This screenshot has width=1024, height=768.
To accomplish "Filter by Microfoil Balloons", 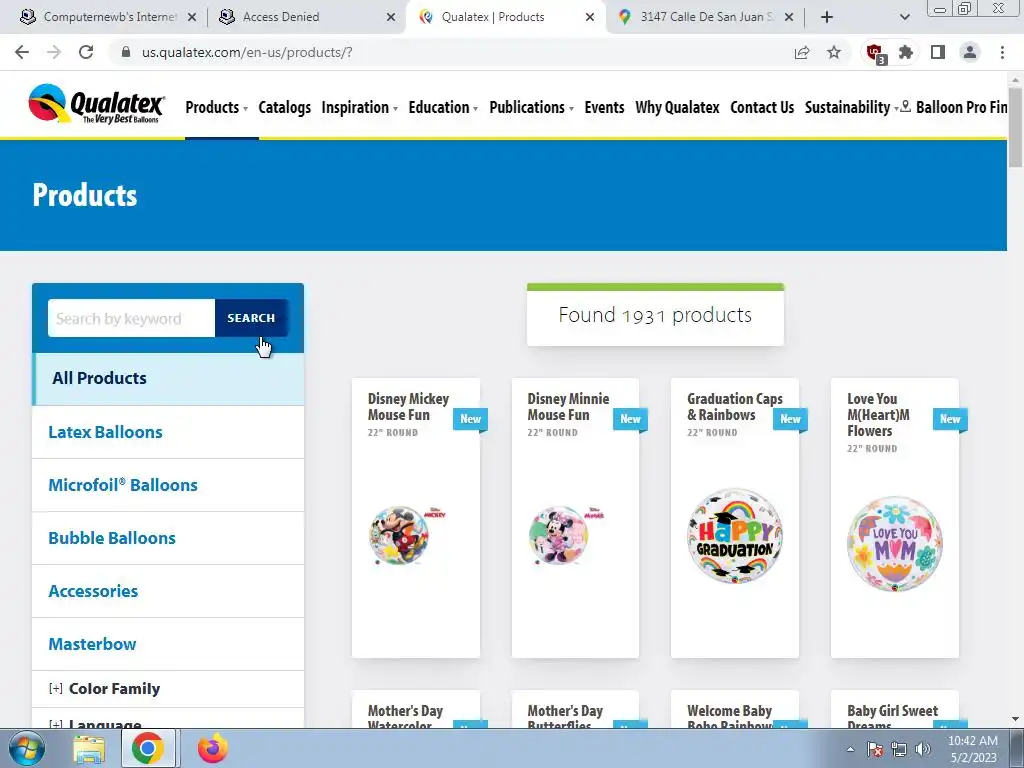I will (168, 485).
